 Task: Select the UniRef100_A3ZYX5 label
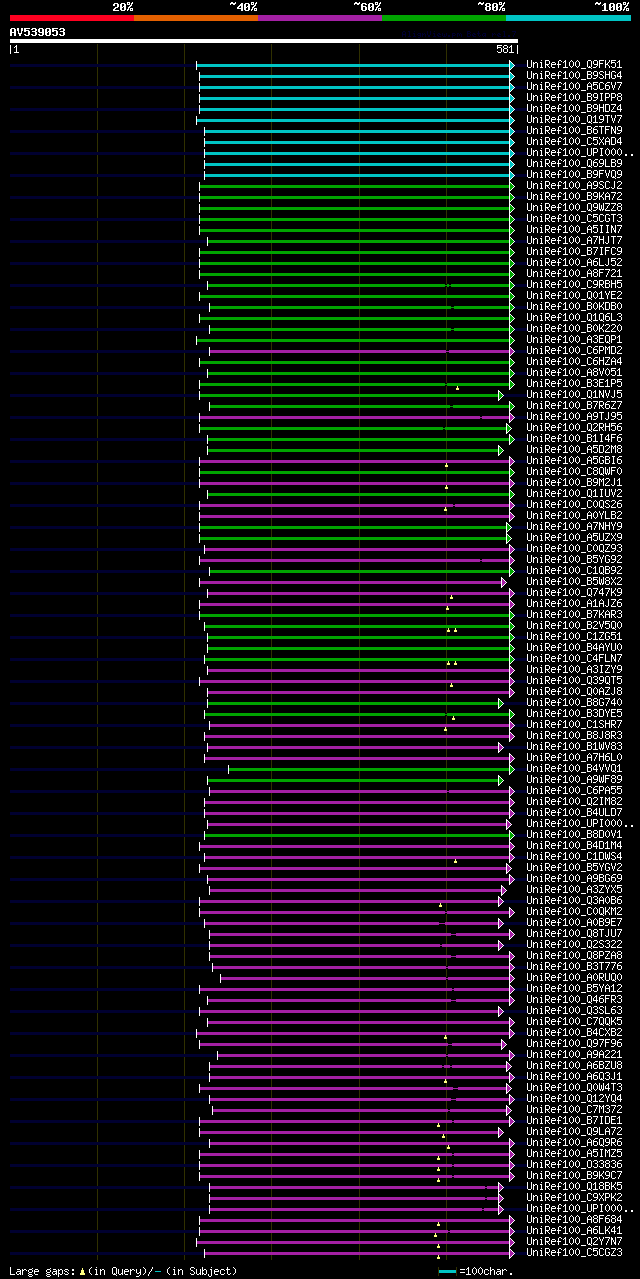coord(574,889)
